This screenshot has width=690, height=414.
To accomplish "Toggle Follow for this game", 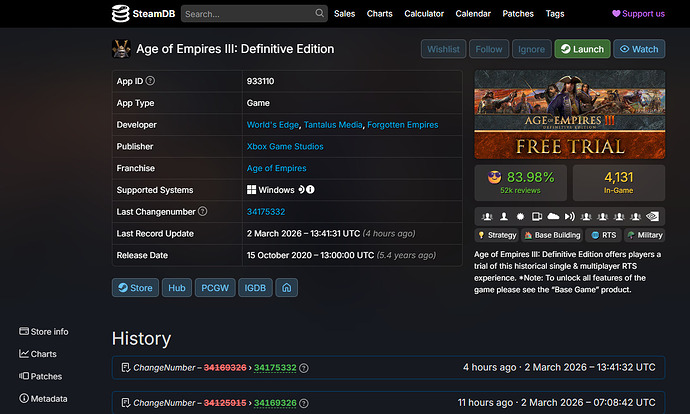I will click(489, 49).
